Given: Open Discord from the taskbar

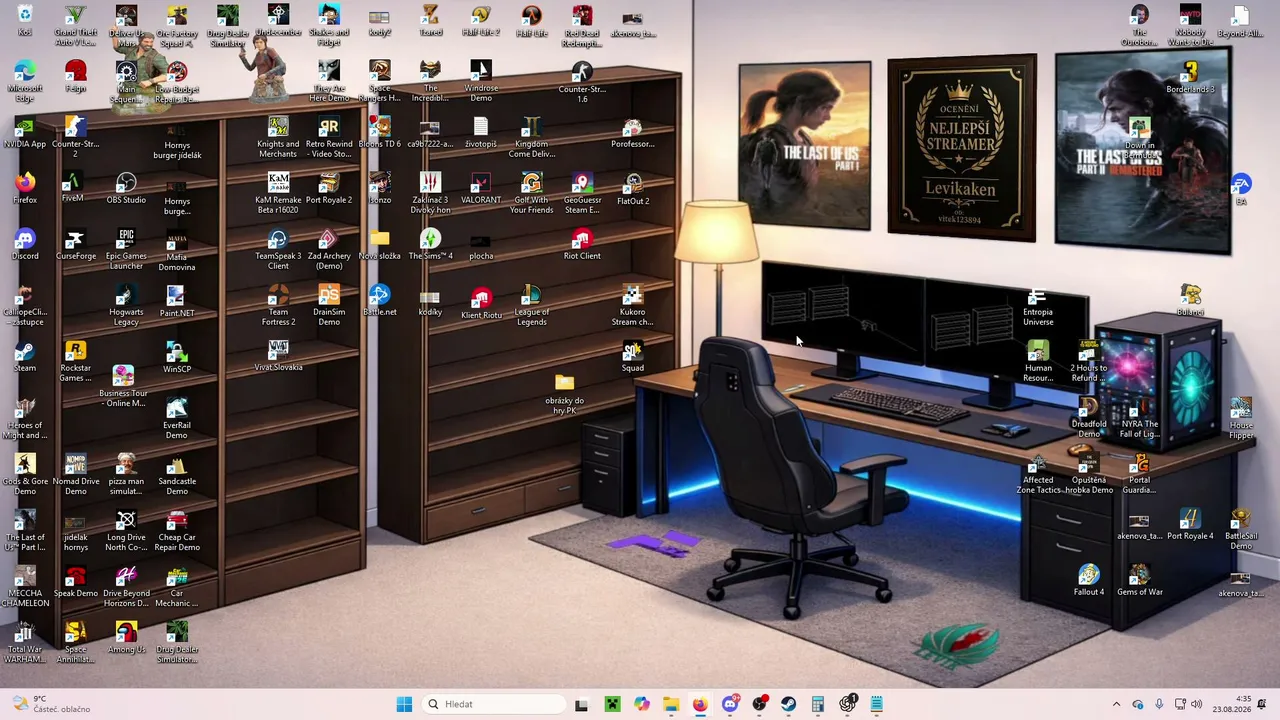Looking at the screenshot, I should [x=730, y=704].
